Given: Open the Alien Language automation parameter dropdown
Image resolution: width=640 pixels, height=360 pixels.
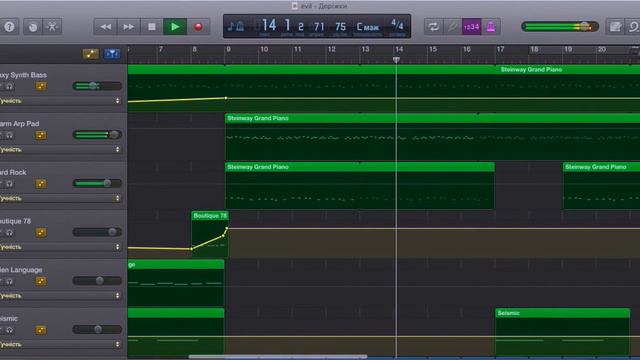Looking at the screenshot, I should [61, 296].
